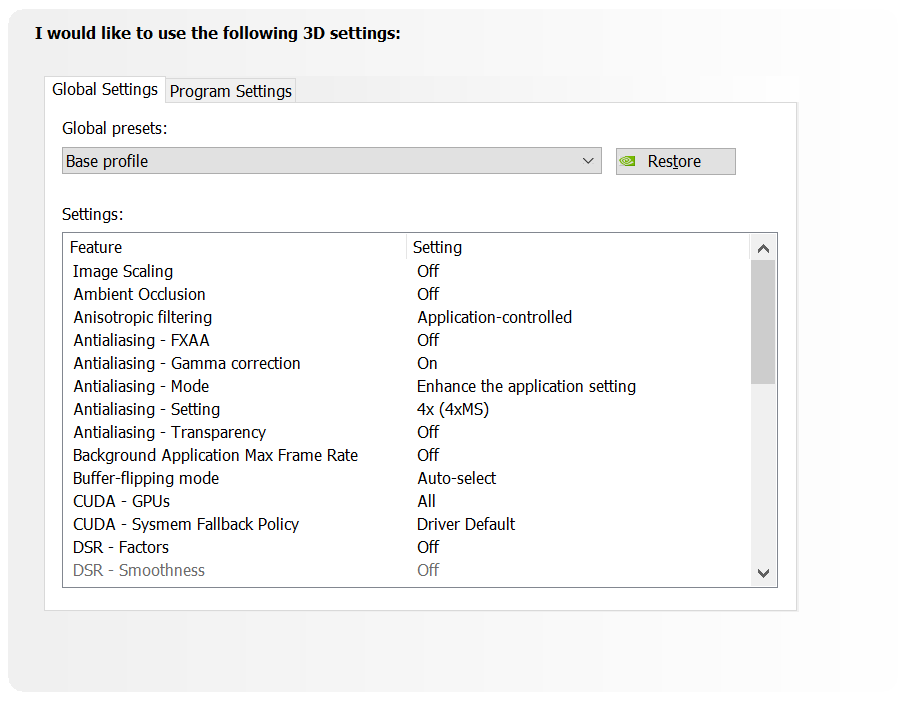
Task: Click the Anisotropic filtering Application-controlled value
Action: click(494, 317)
